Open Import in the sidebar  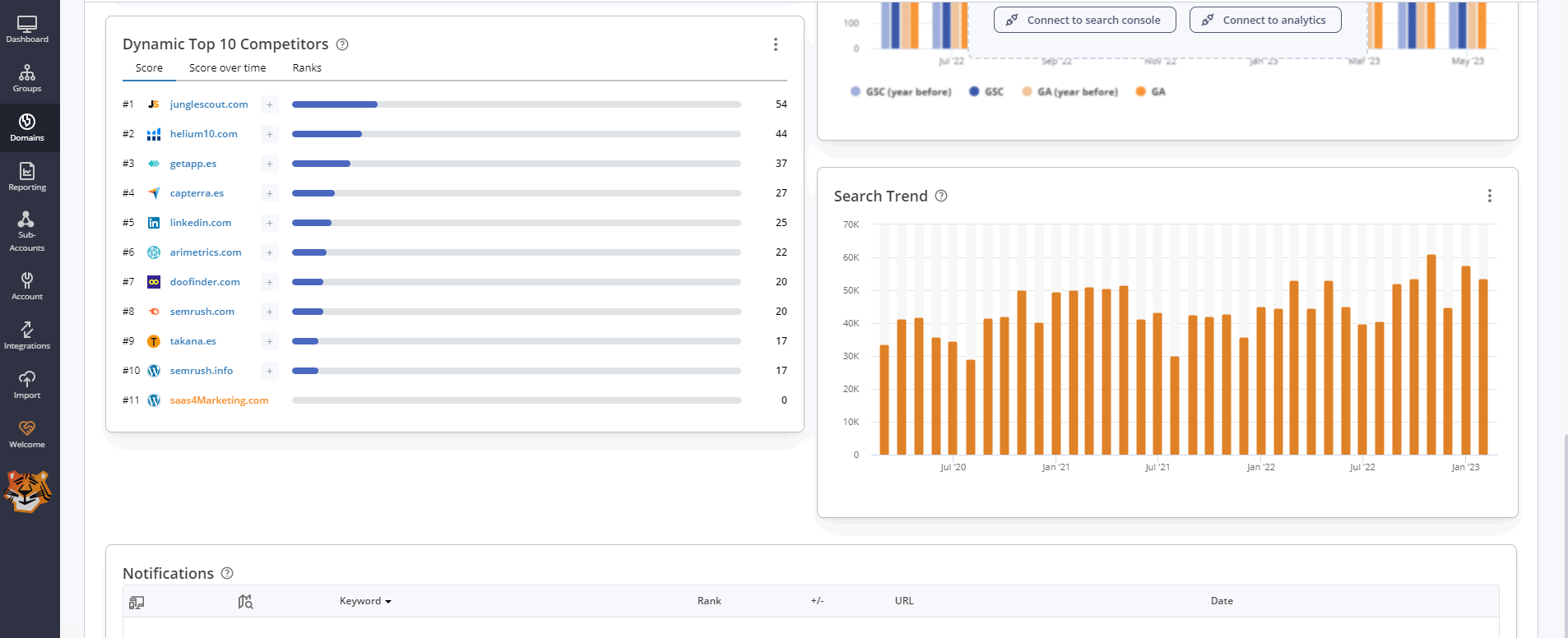pos(27,385)
